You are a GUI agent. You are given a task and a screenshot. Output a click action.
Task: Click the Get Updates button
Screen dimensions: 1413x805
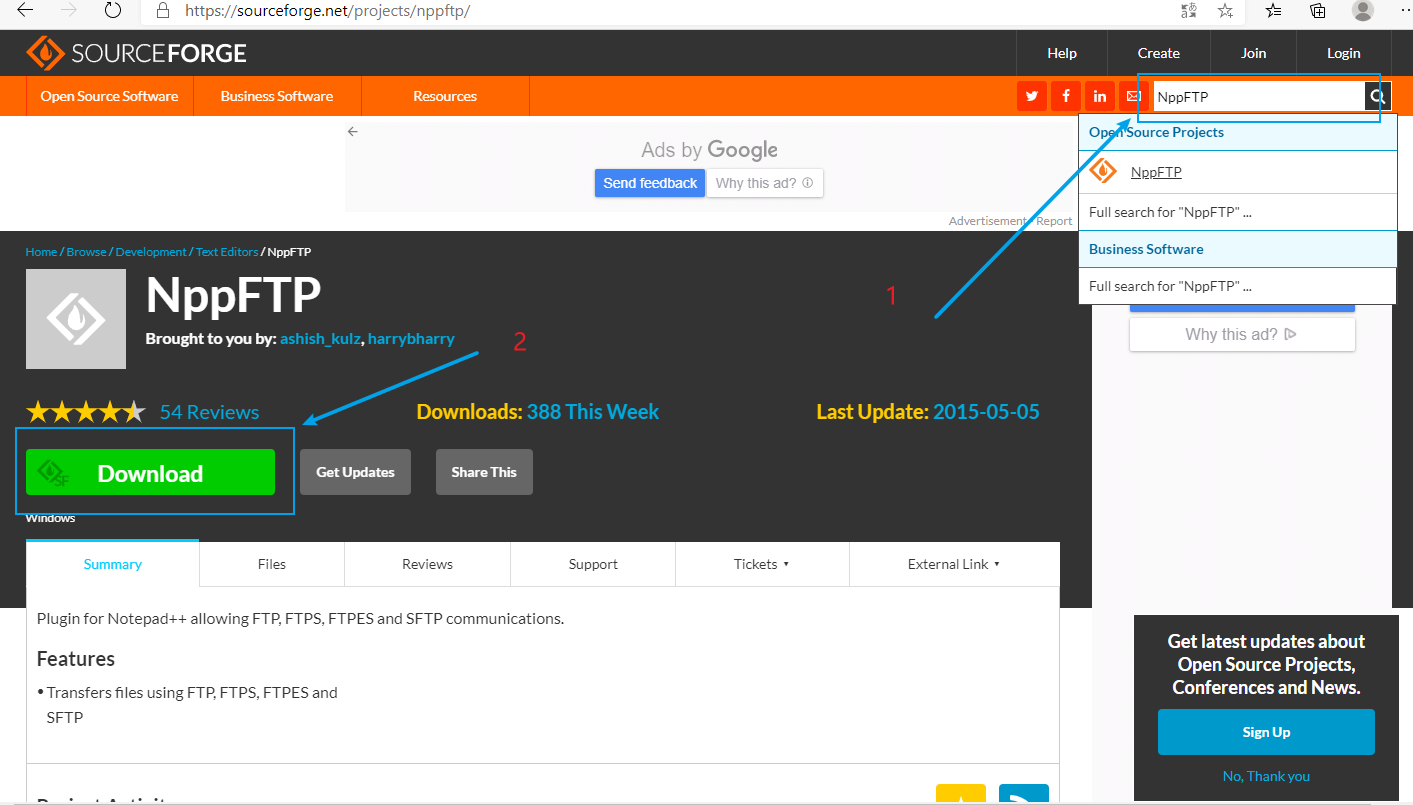(355, 472)
